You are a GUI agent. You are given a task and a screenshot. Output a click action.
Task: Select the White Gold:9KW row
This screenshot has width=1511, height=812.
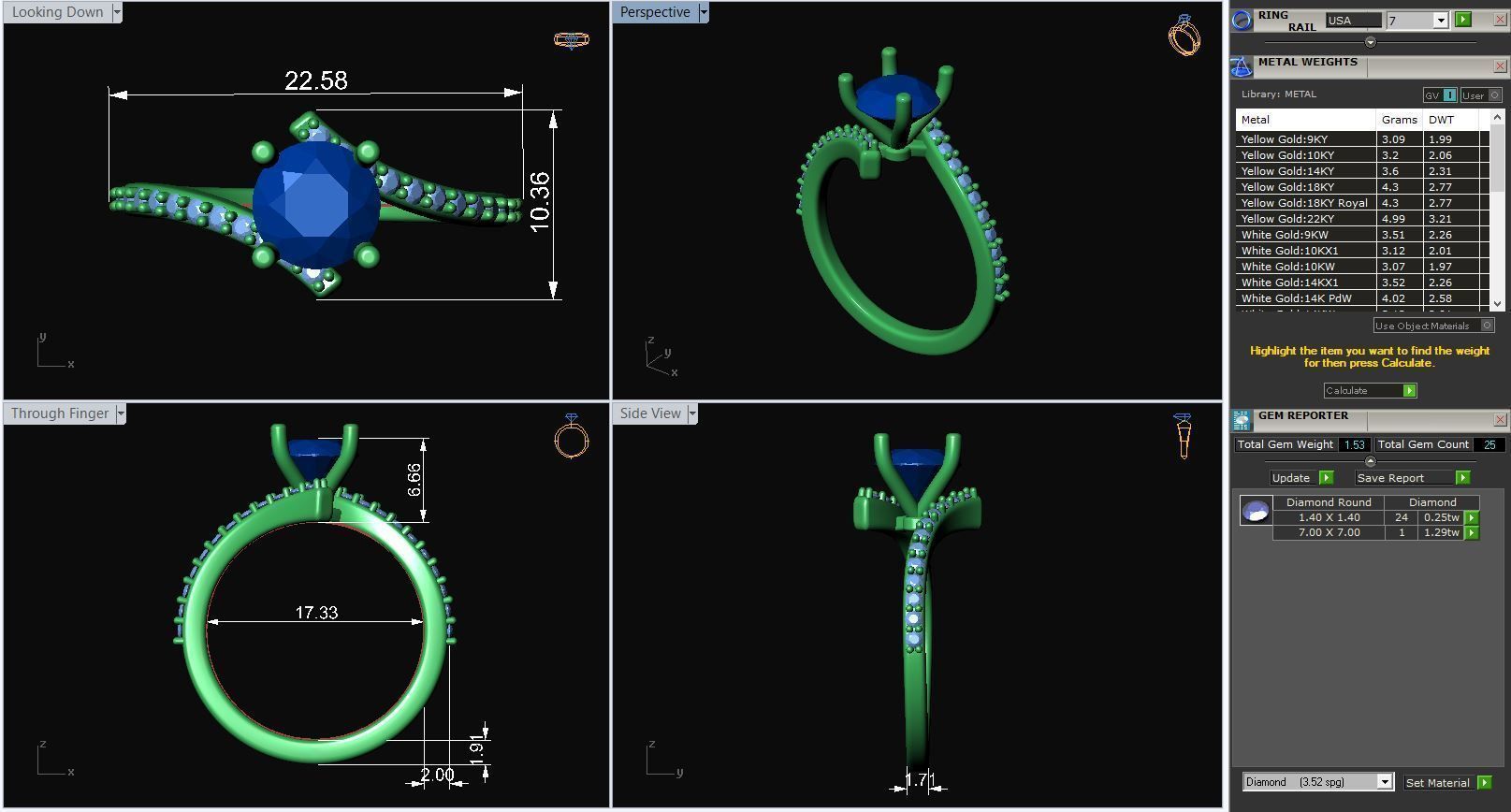tap(1362, 234)
